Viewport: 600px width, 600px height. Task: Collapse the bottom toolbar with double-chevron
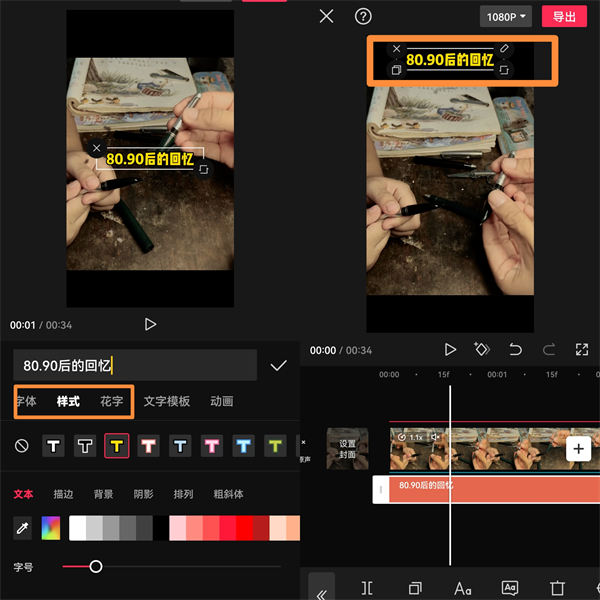point(321,591)
